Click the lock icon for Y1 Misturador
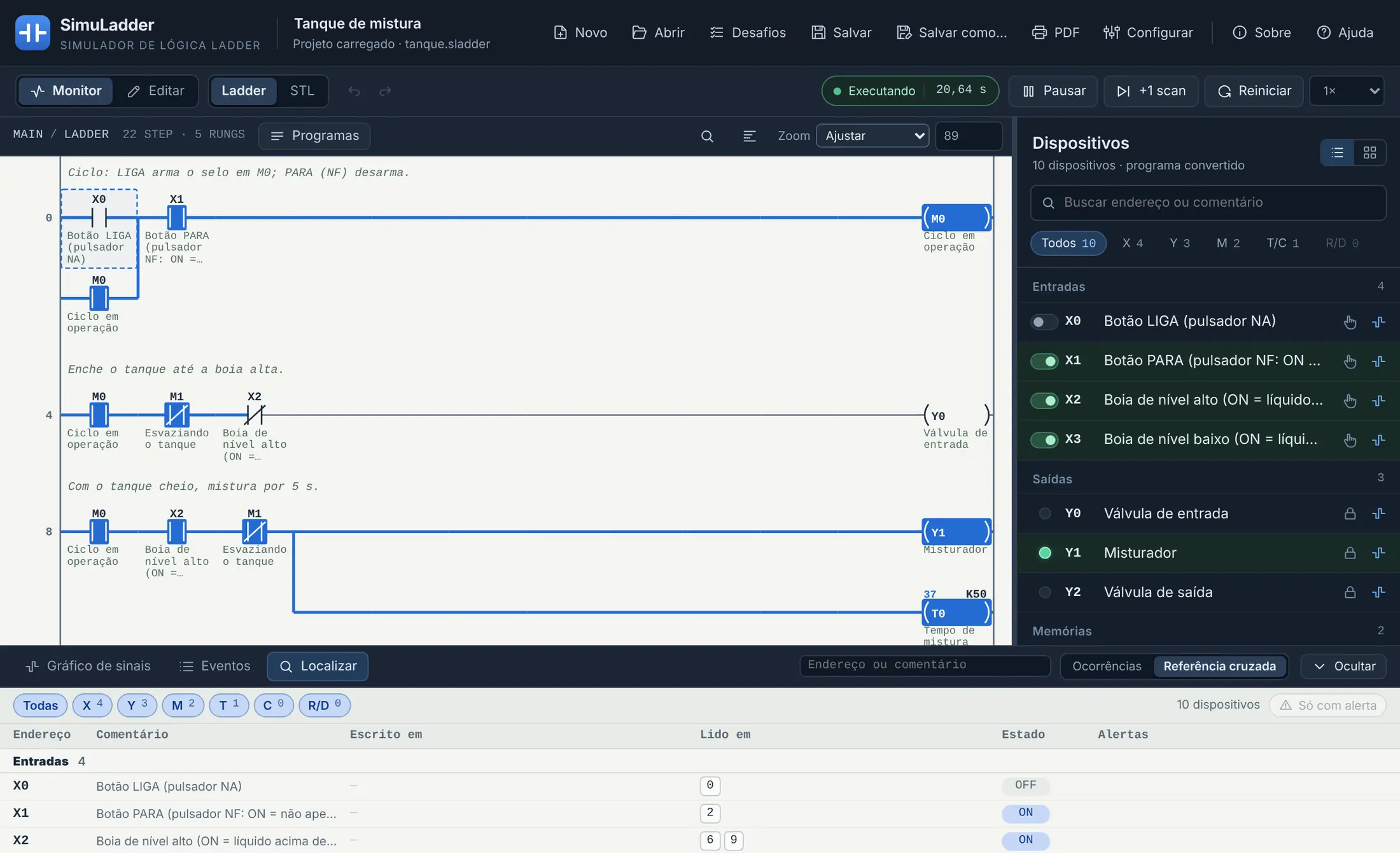Viewport: 1400px width, 853px height. [1350, 553]
